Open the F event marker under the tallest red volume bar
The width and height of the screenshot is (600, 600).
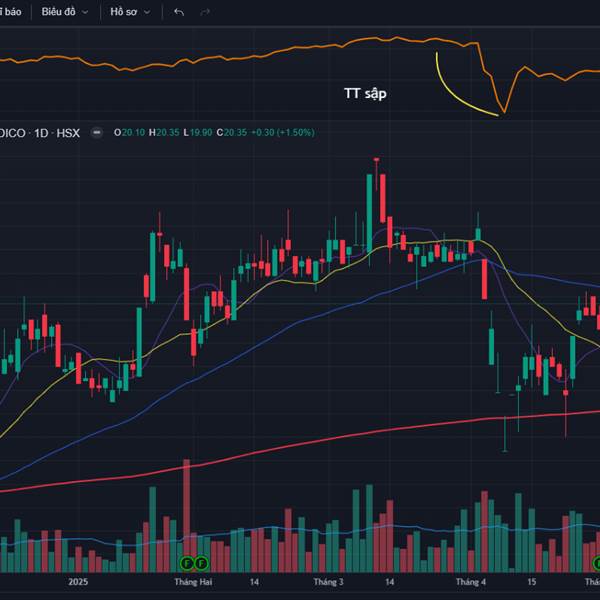pos(187,563)
